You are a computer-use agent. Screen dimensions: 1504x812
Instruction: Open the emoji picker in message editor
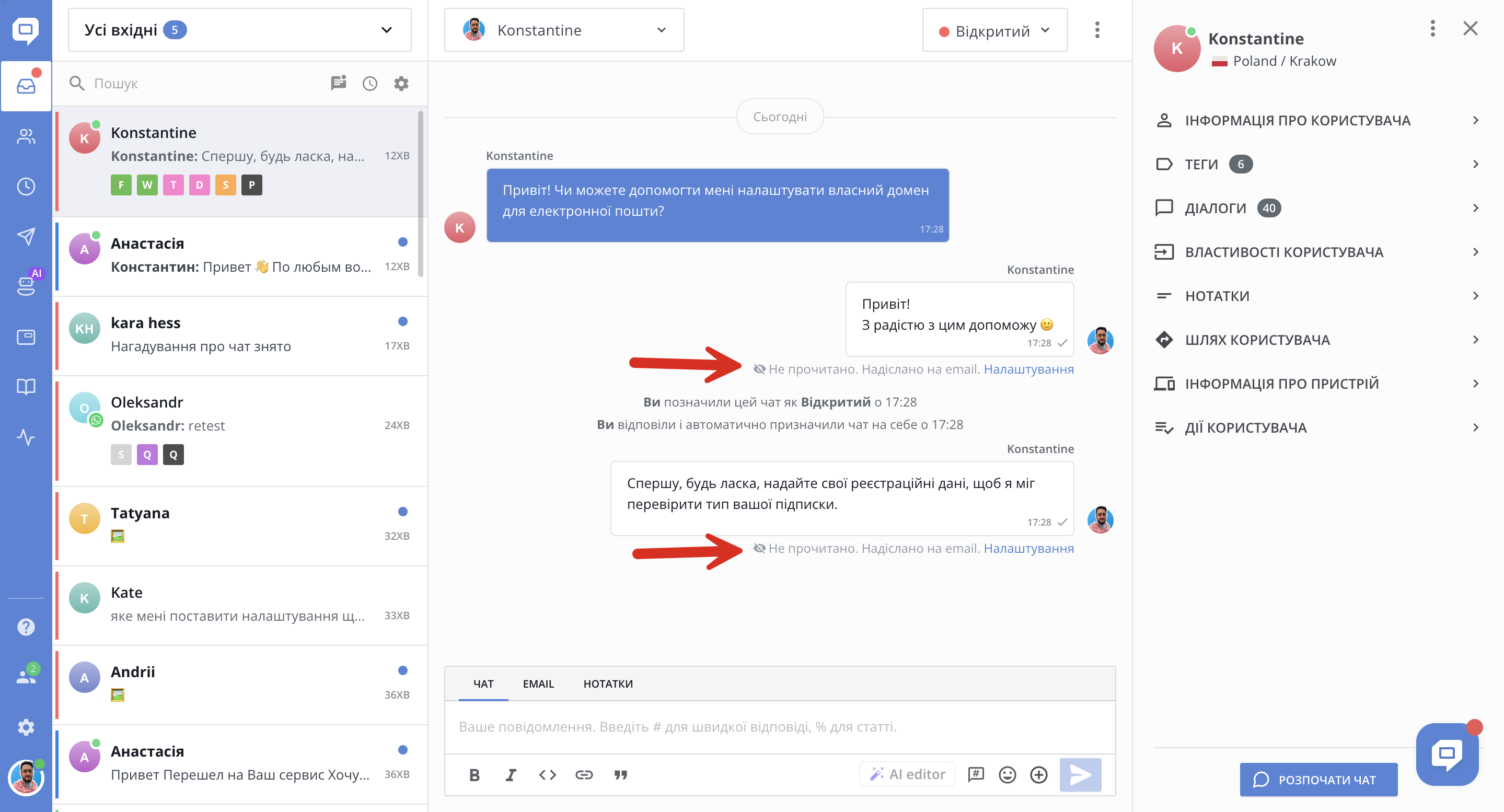coord(1007,775)
